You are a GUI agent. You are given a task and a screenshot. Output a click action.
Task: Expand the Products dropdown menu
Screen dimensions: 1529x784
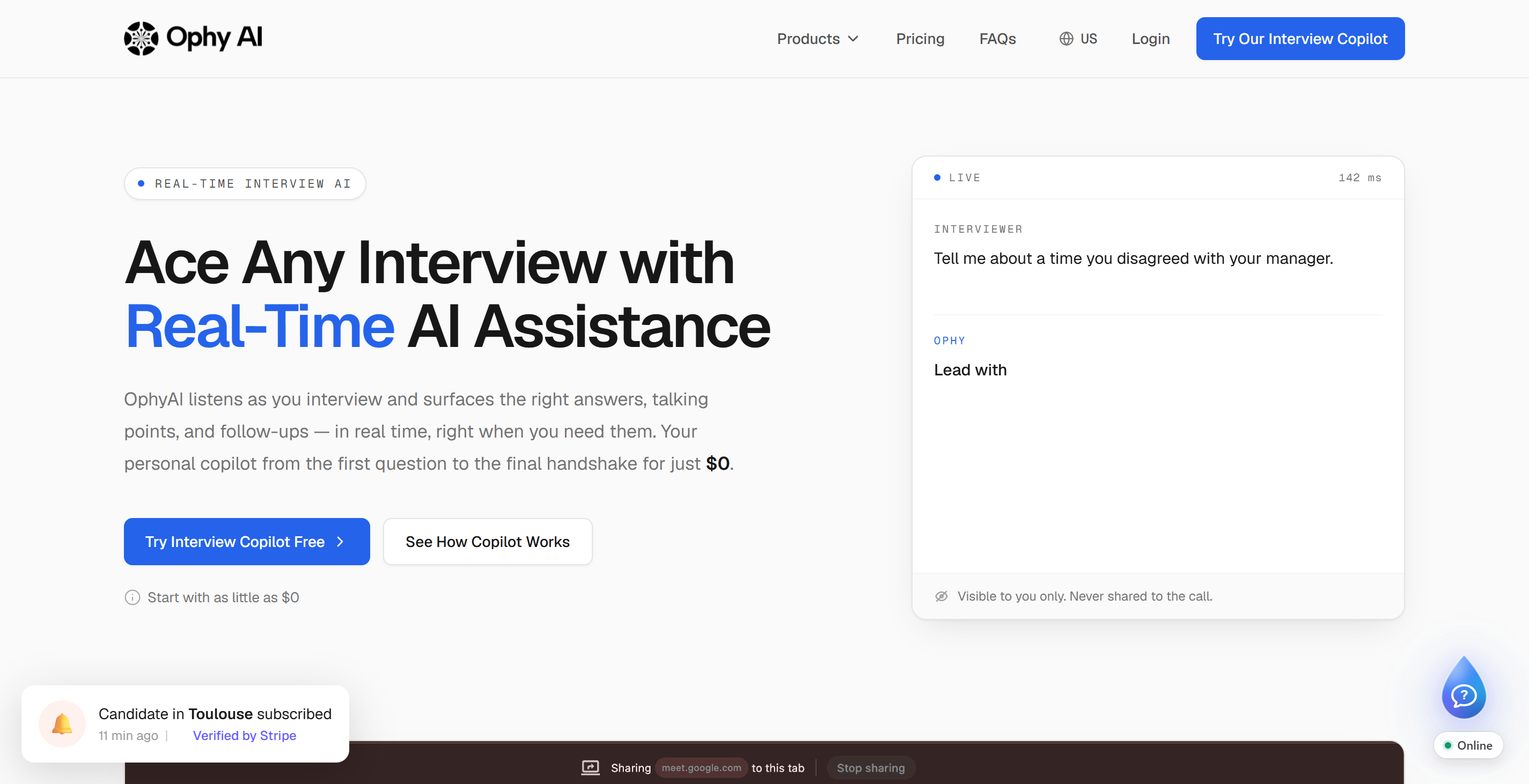817,39
